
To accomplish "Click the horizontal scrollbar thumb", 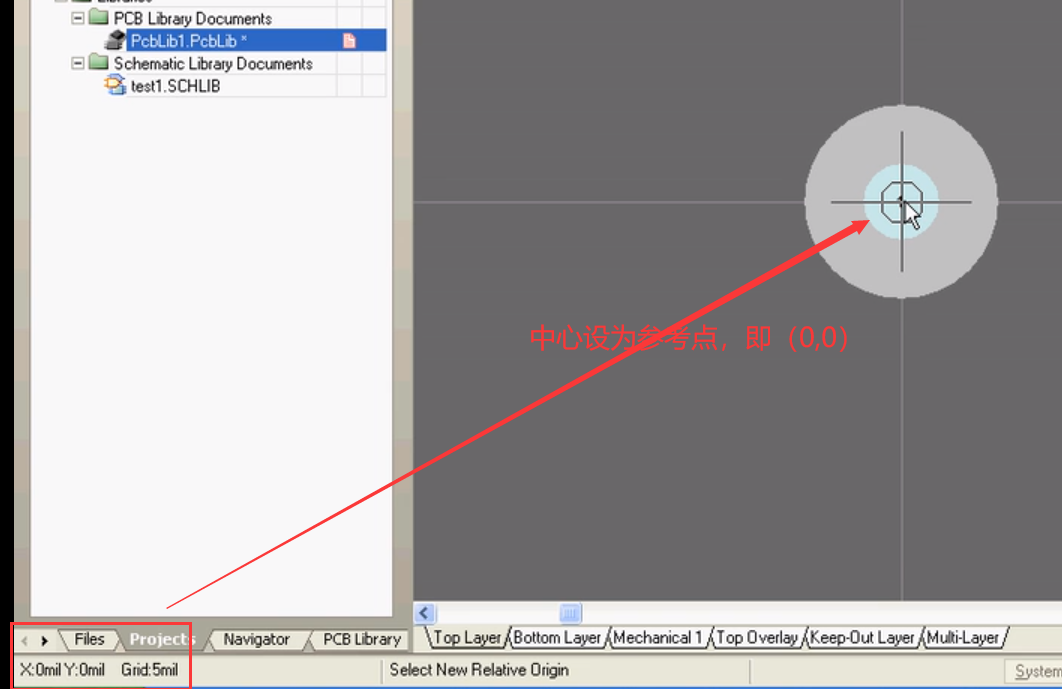I will click(568, 613).
